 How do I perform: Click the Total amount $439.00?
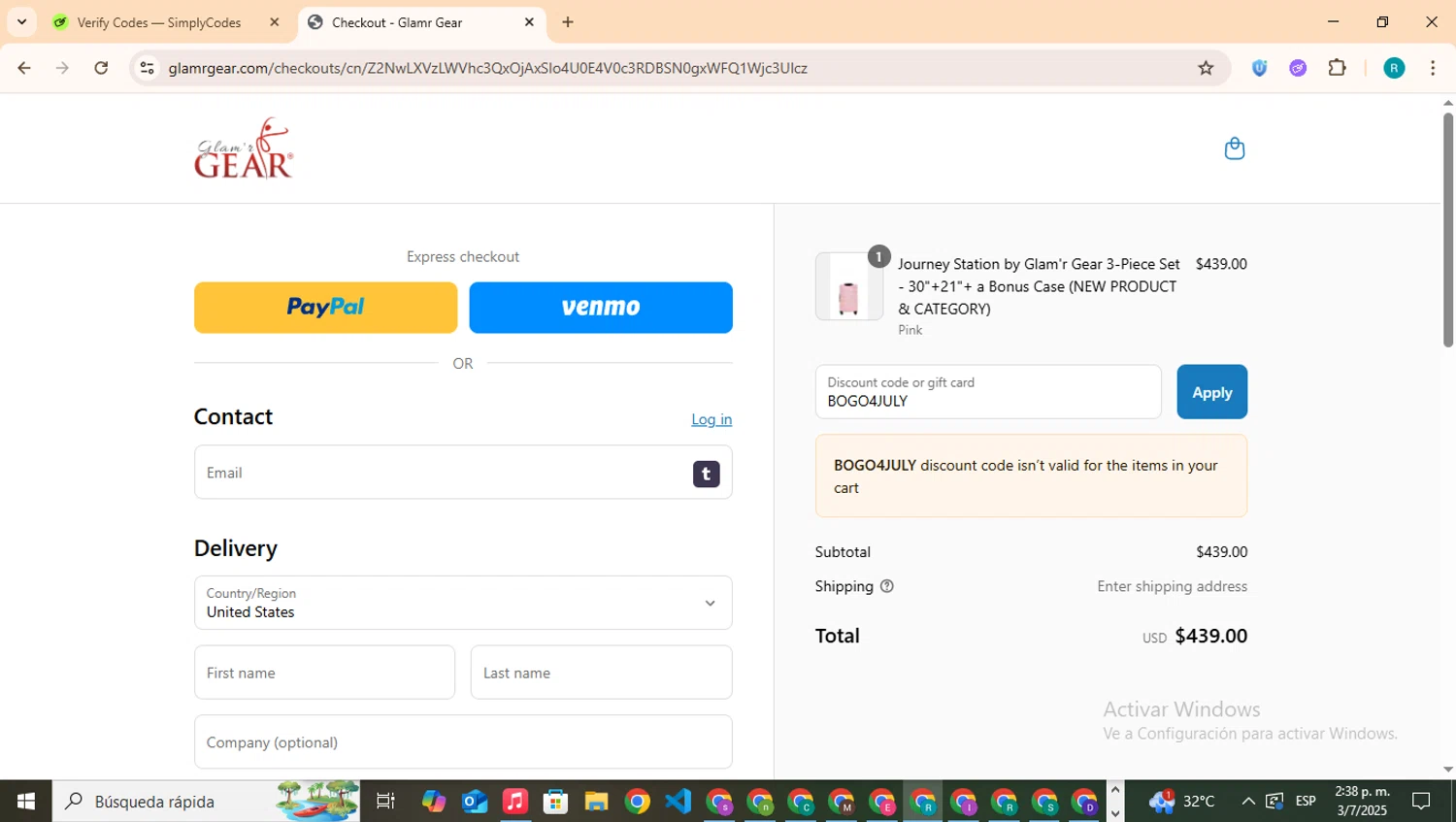coord(1210,636)
